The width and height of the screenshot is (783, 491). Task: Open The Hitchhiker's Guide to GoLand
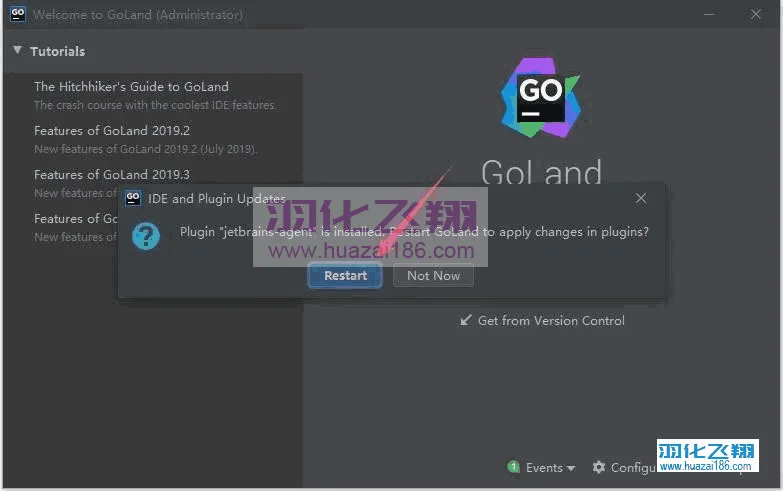[131, 86]
